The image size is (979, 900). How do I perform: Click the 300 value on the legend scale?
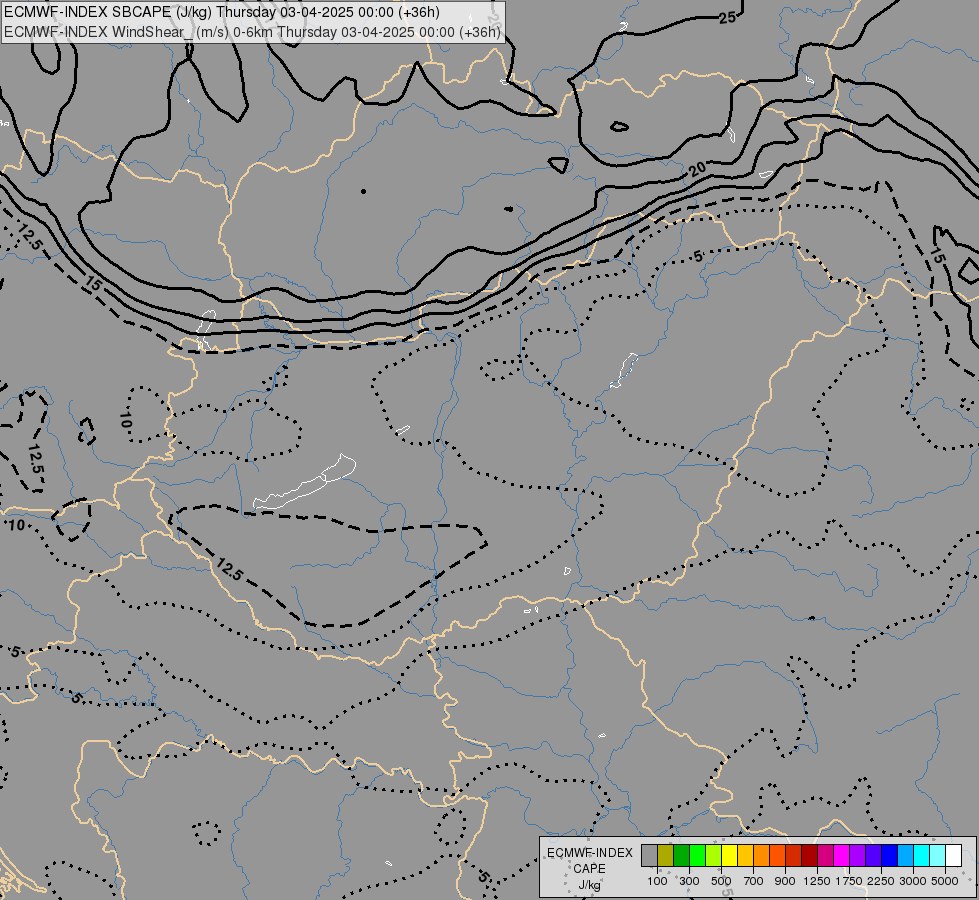coord(689,881)
